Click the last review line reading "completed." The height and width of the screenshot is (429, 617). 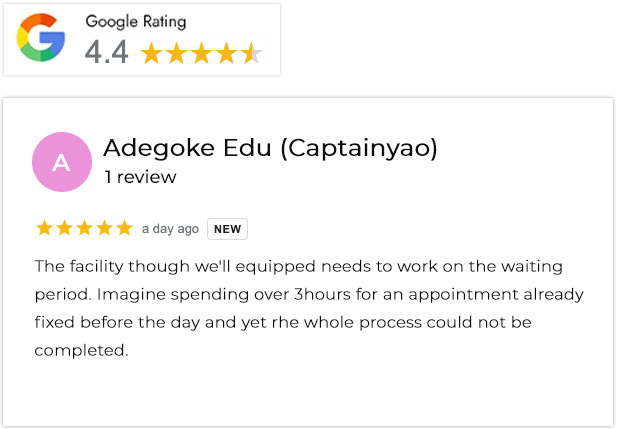[81, 351]
